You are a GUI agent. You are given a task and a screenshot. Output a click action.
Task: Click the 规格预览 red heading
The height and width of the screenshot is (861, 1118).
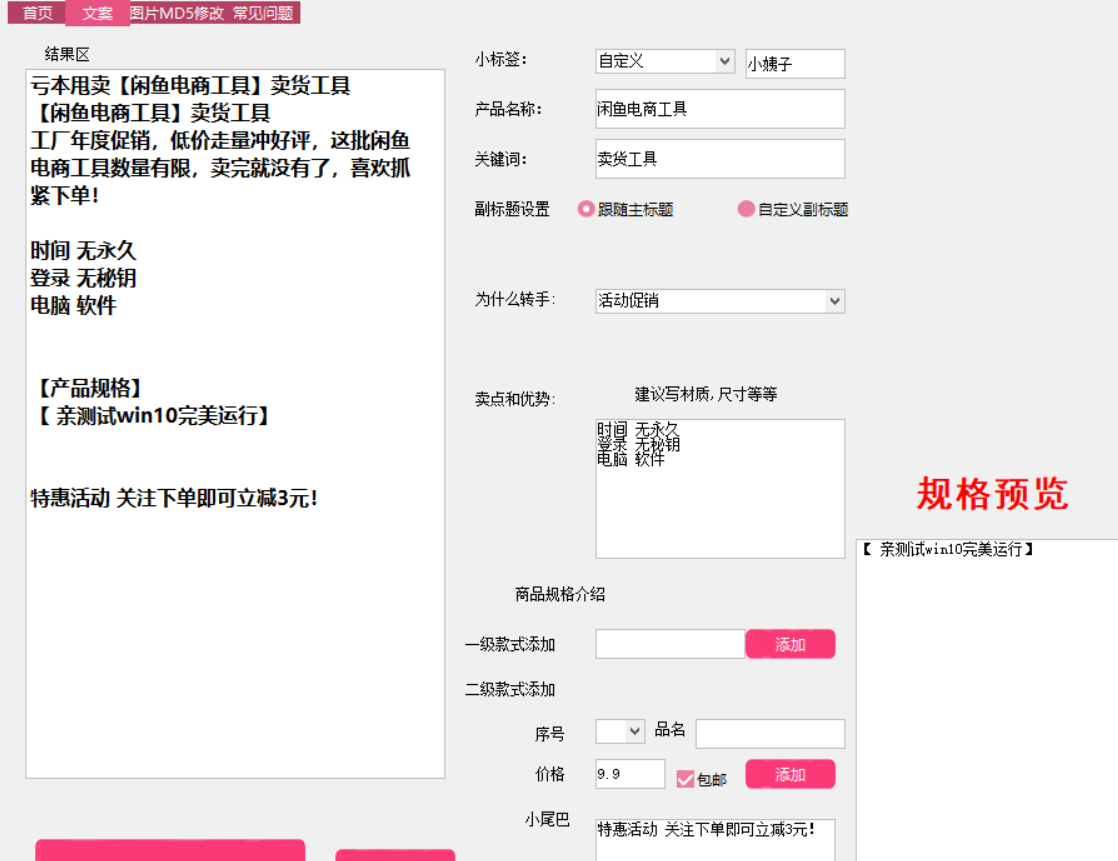(992, 494)
